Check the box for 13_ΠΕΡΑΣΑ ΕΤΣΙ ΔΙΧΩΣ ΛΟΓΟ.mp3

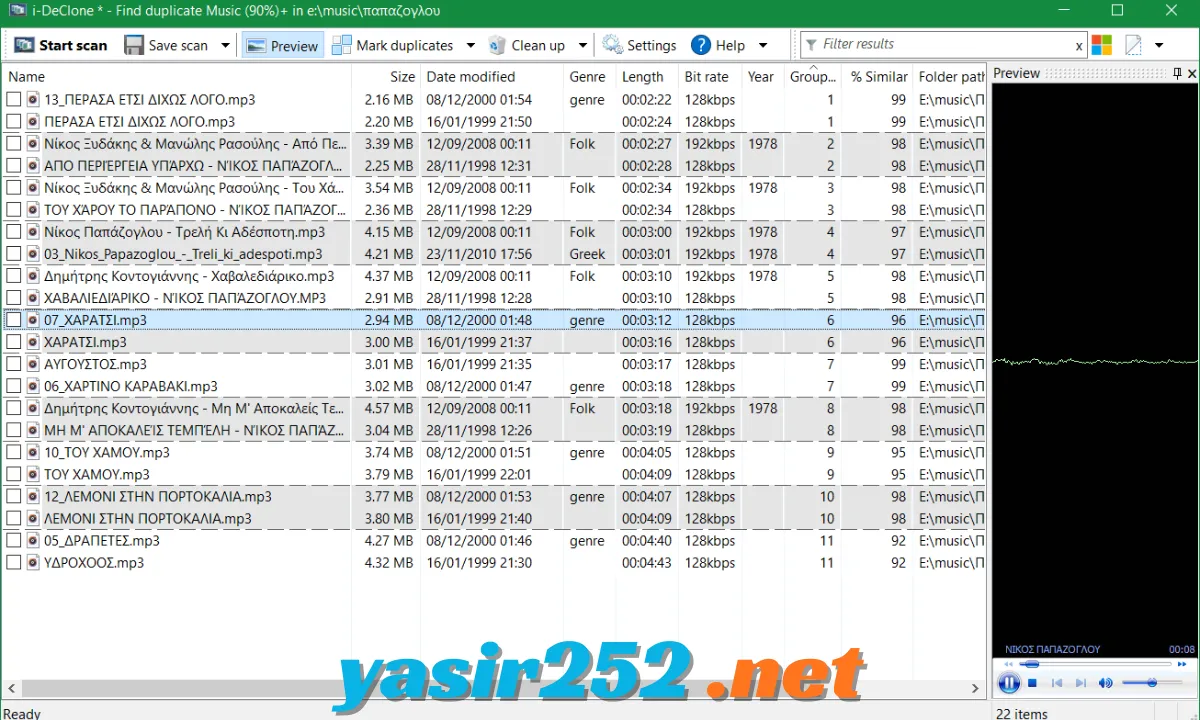pos(14,99)
